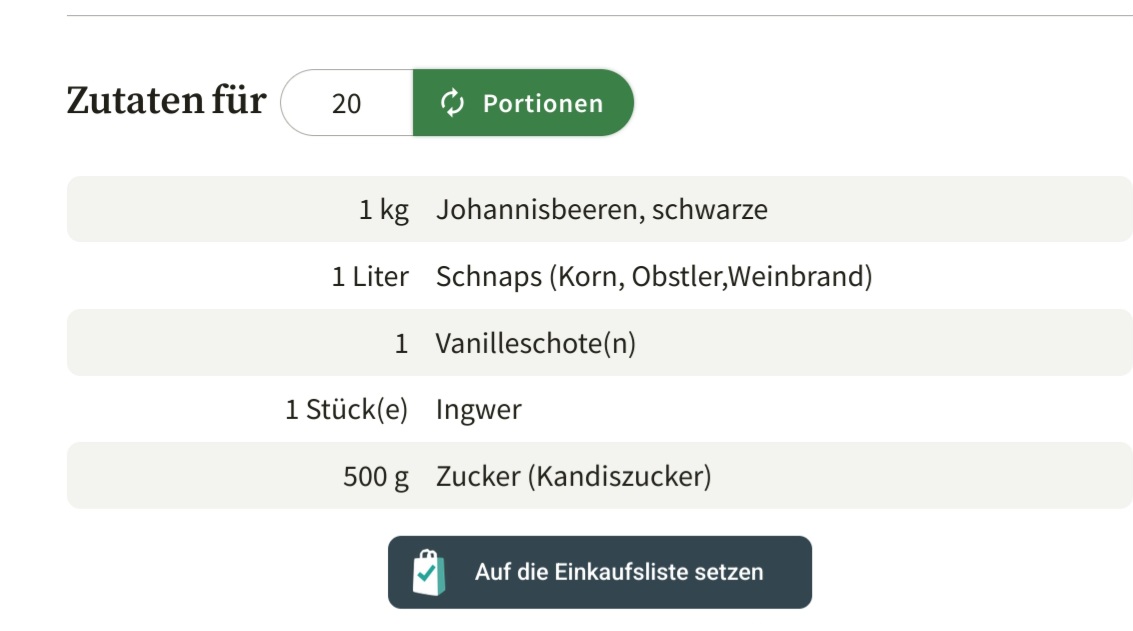Screen dimensions: 1133x631
Task: Click the 500 g amount
Action: (x=376, y=477)
